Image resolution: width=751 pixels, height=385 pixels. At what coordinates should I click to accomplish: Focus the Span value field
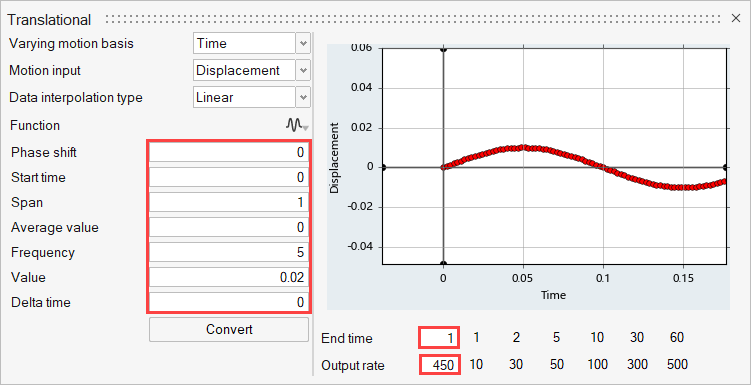coord(229,203)
